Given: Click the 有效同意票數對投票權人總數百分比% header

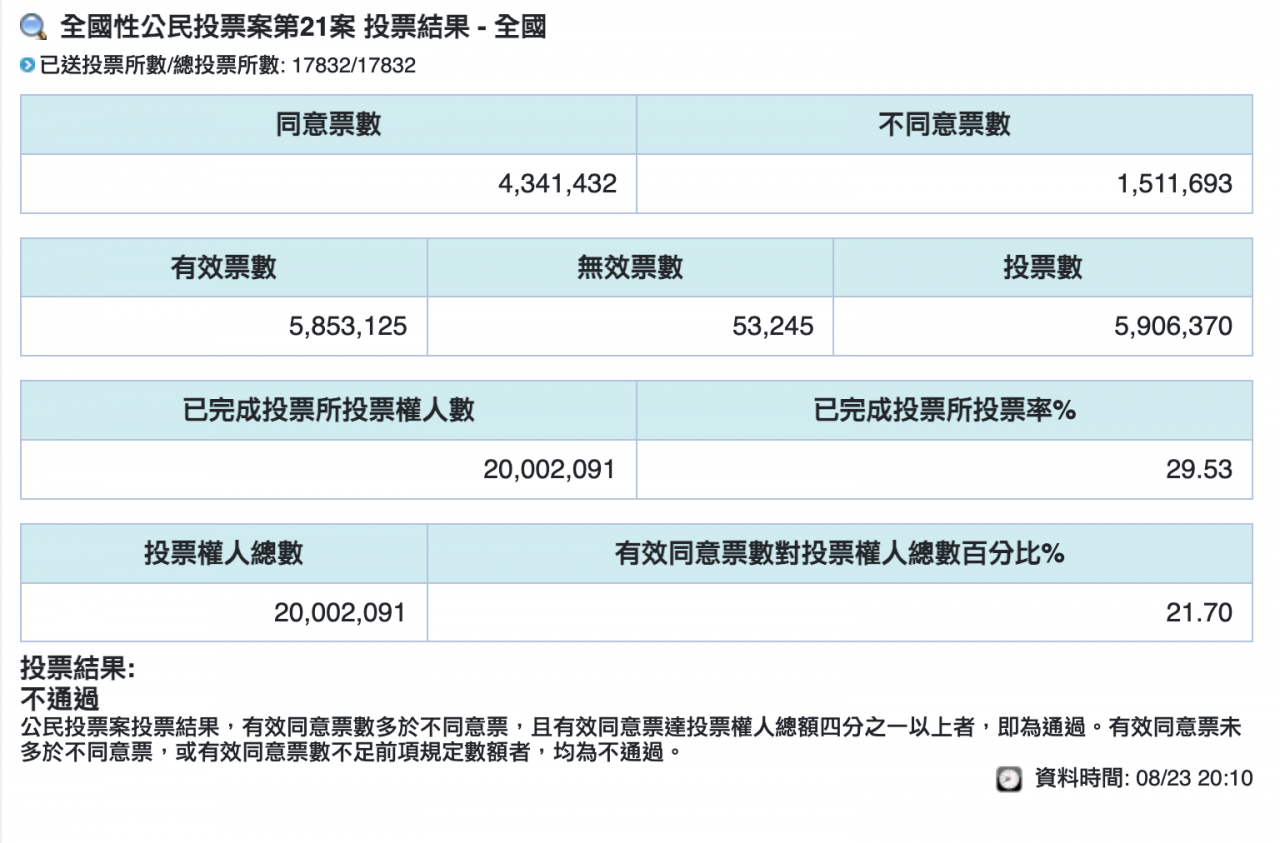Looking at the screenshot, I should coord(839,554).
